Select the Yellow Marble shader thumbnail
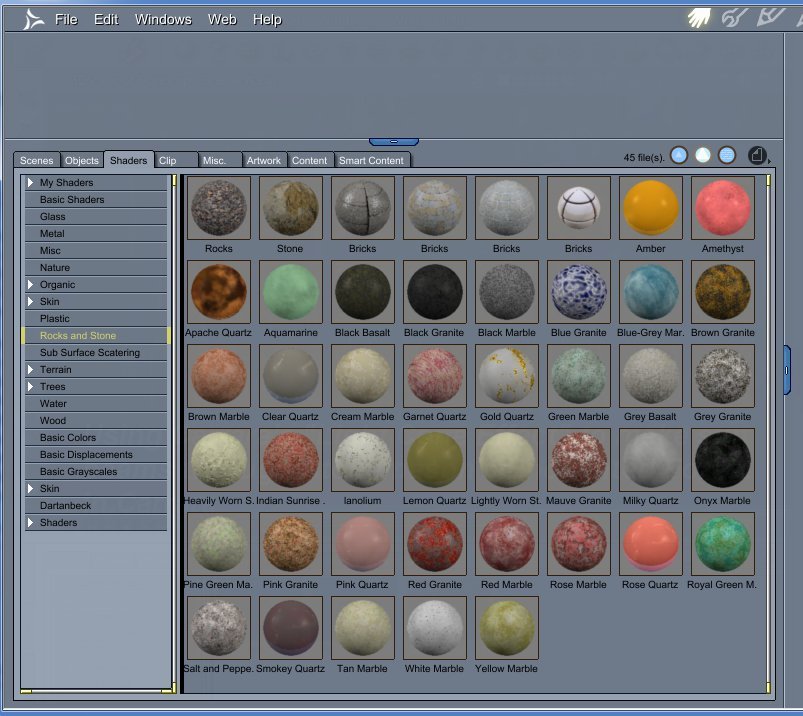Screen dimensions: 803x716 point(506,628)
